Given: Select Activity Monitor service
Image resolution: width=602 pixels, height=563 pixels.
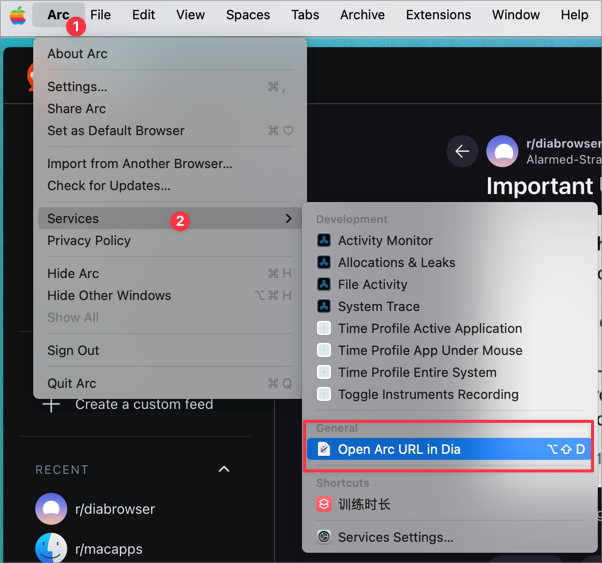Looking at the screenshot, I should [x=449, y=240].
